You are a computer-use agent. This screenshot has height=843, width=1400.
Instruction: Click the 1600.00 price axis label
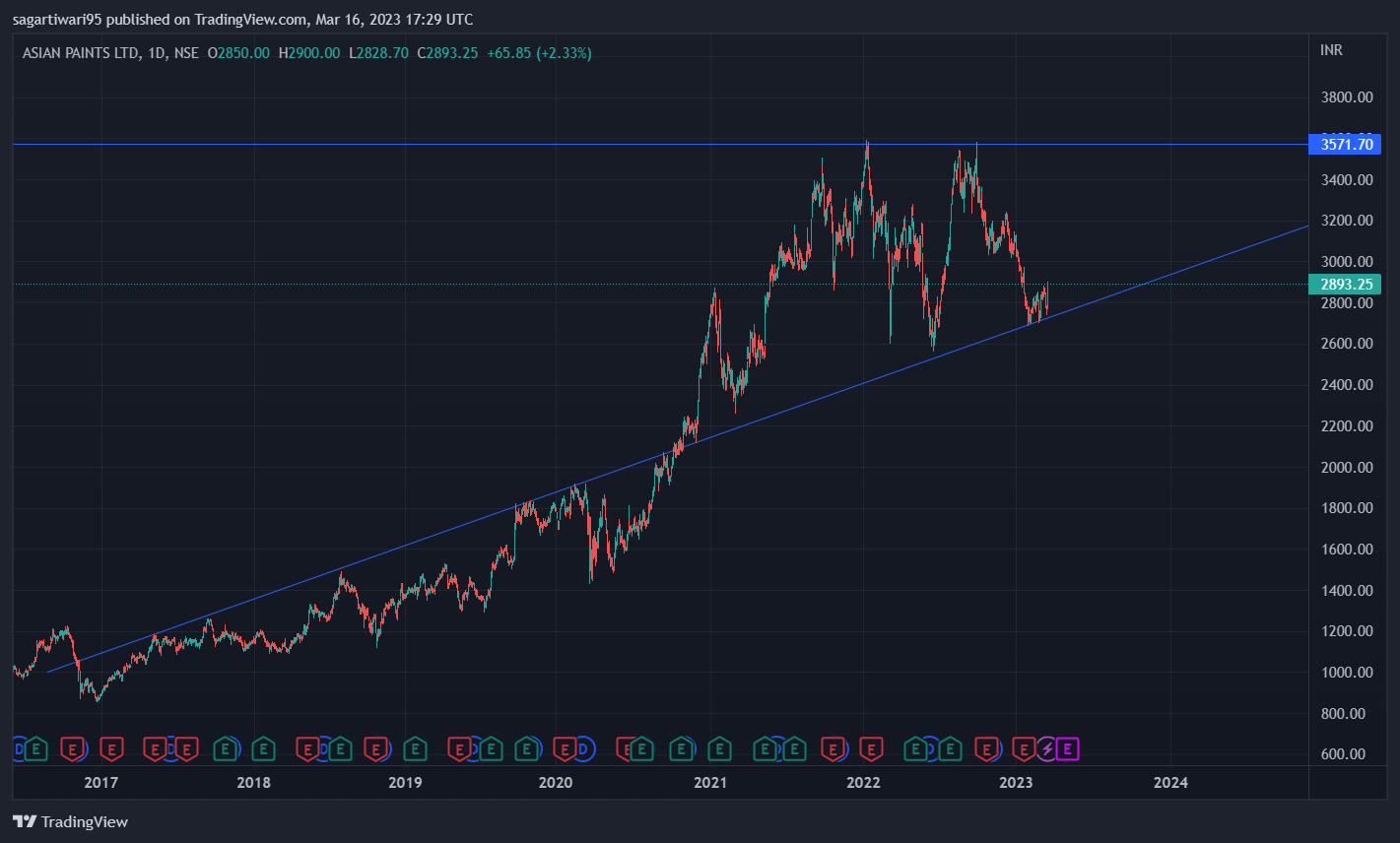pos(1345,550)
